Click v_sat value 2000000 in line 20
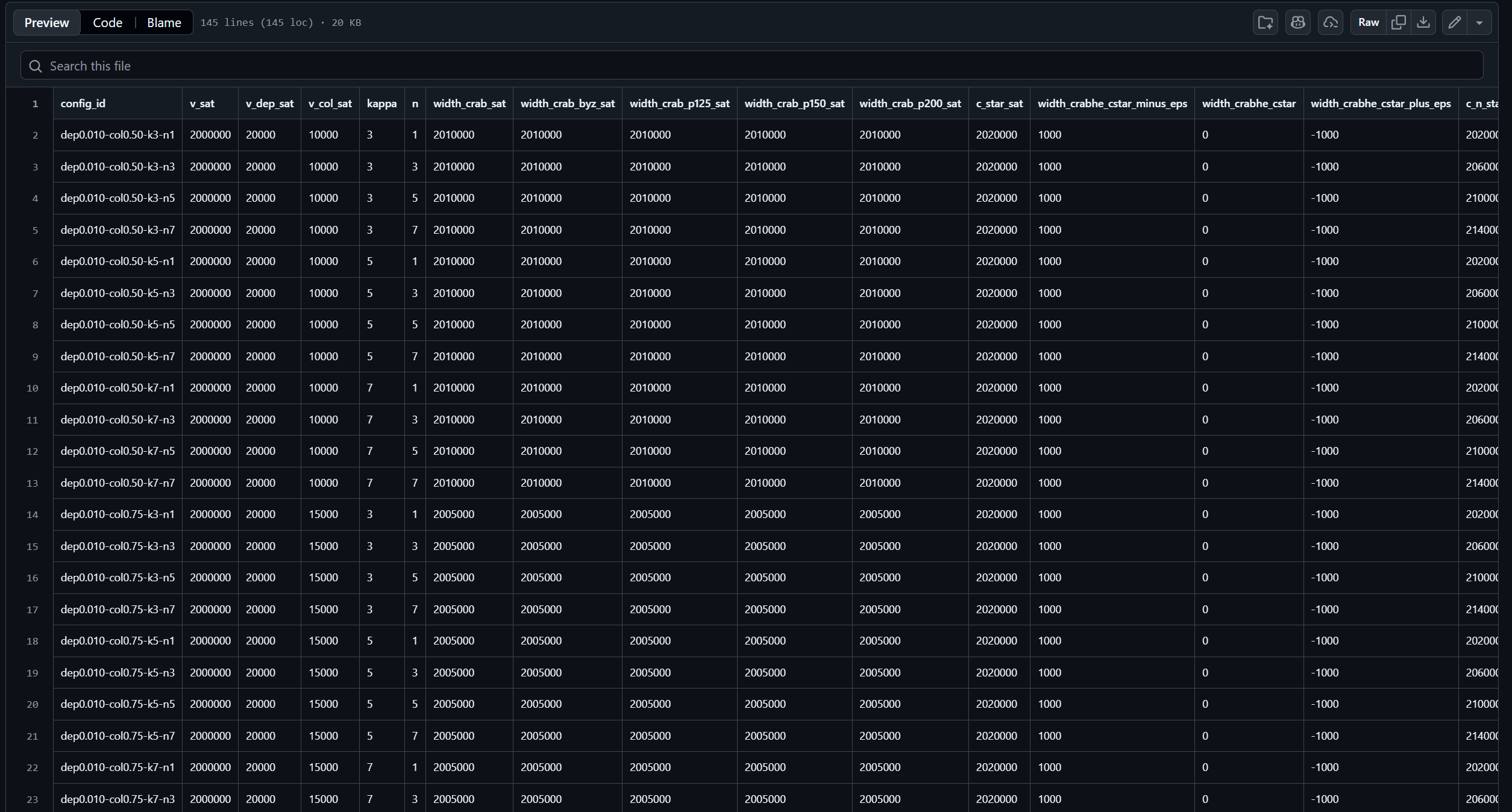1512x812 pixels. tap(210, 704)
